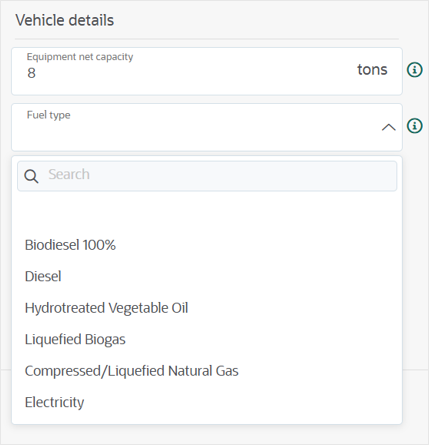
Task: Select Hydrotreated Vegetable Oil option
Action: coord(207,308)
